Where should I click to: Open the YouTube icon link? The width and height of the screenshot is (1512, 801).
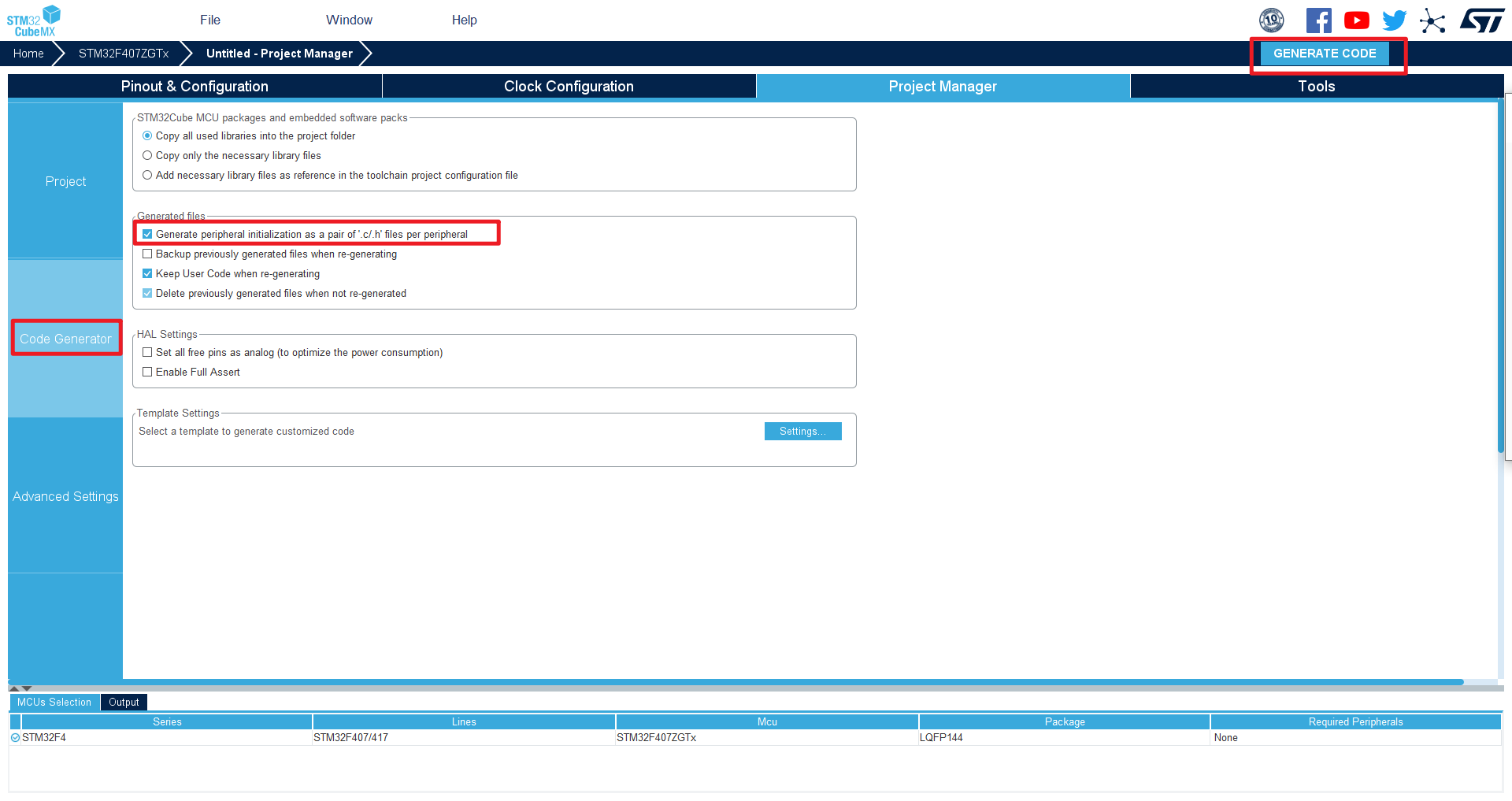pos(1357,20)
